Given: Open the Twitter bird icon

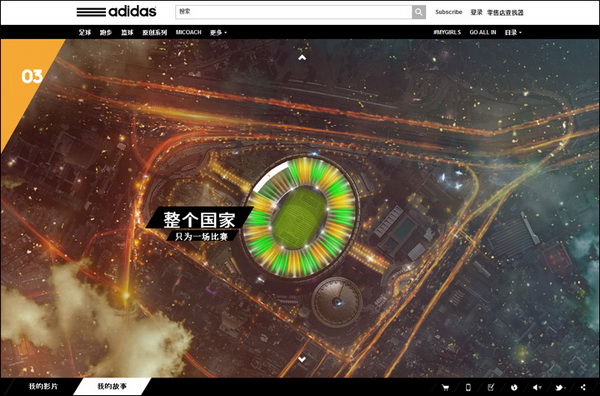Looking at the screenshot, I should pyautogui.click(x=560, y=387).
